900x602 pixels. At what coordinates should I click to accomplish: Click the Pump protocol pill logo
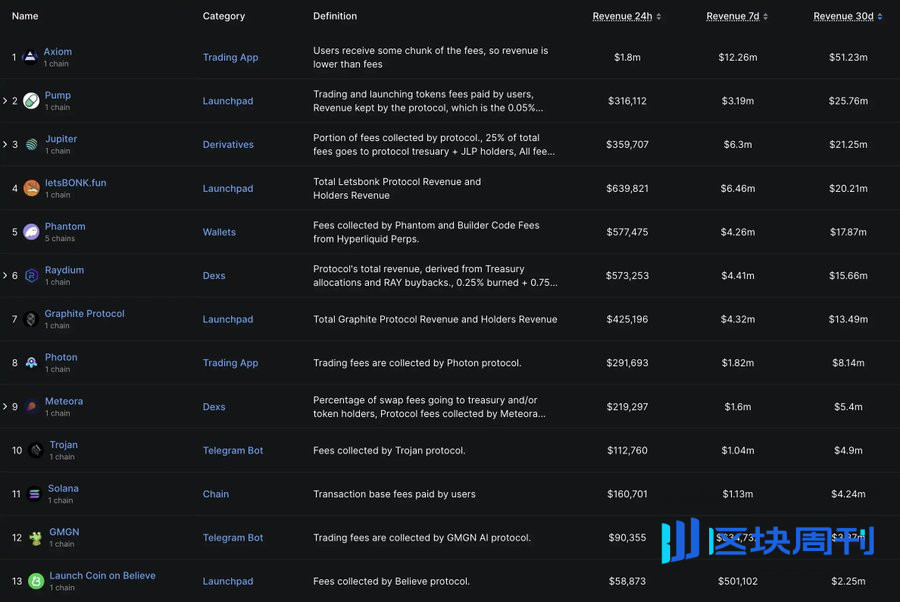(x=31, y=101)
